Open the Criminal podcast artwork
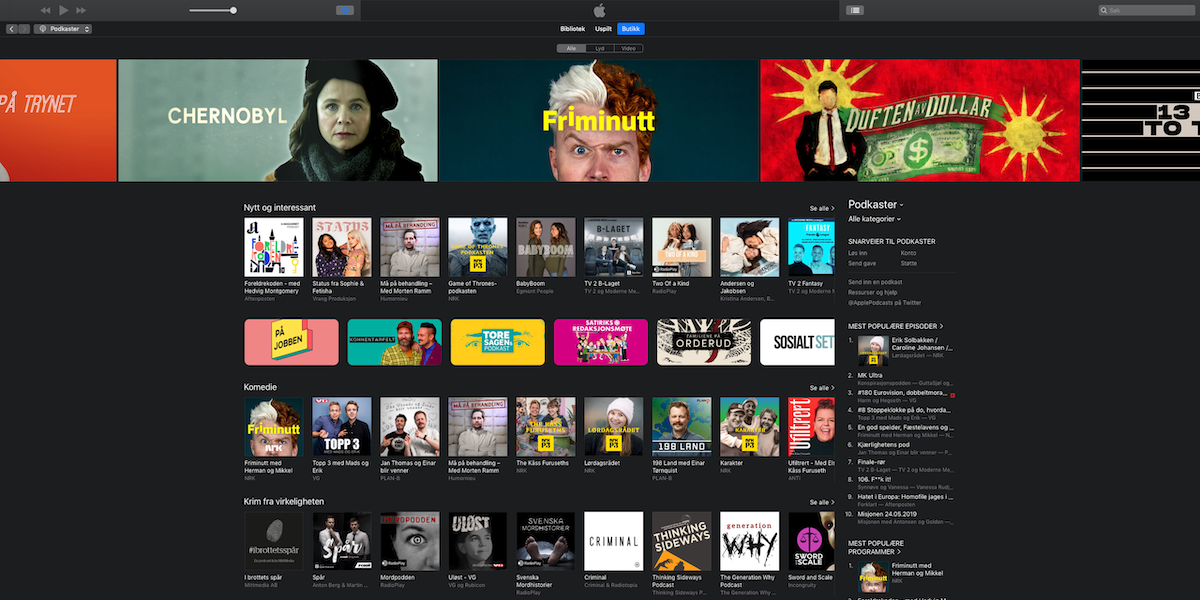Viewport: 1200px width, 600px height. point(613,541)
